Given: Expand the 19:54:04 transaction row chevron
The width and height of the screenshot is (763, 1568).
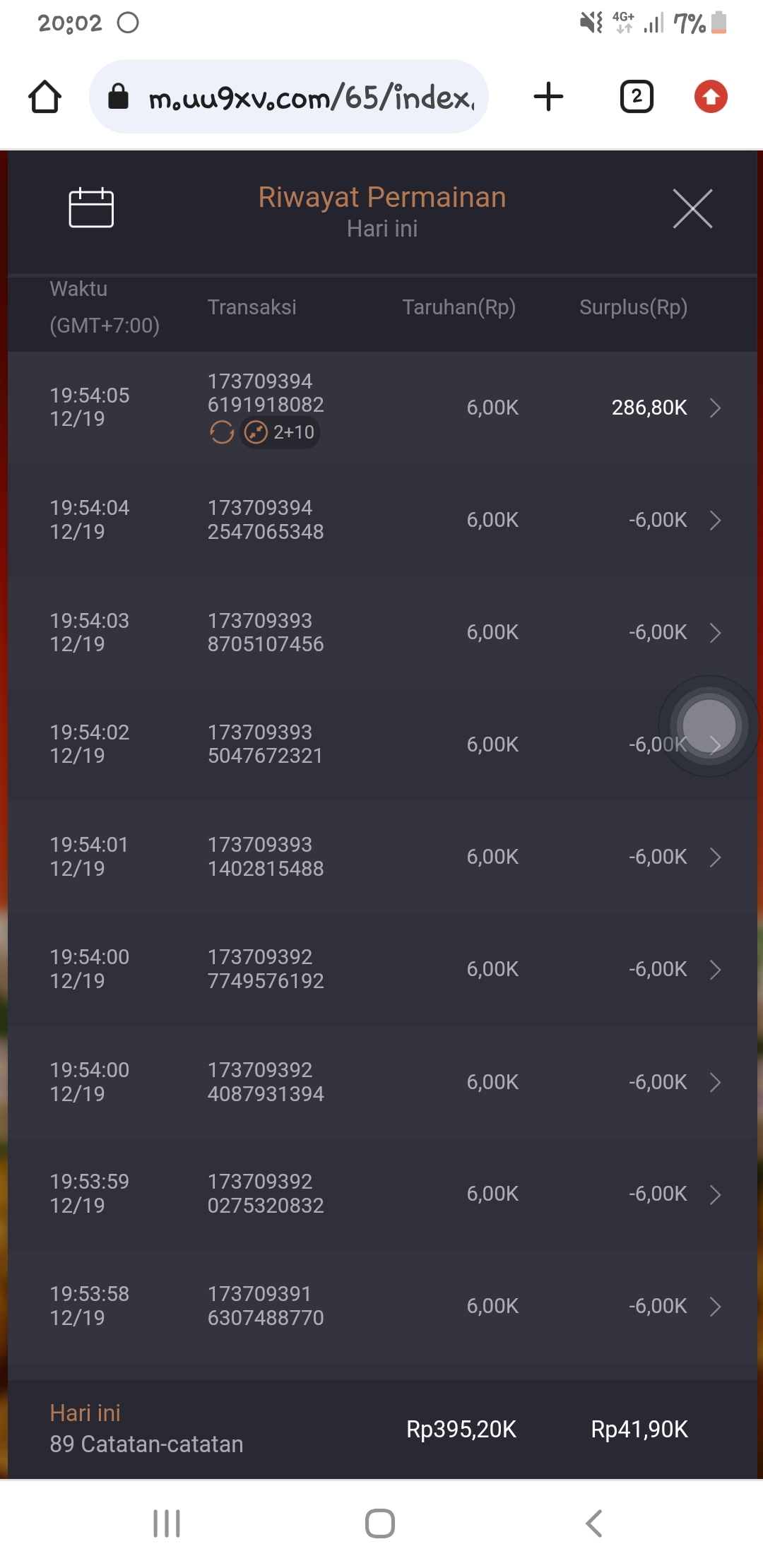Looking at the screenshot, I should click(715, 521).
